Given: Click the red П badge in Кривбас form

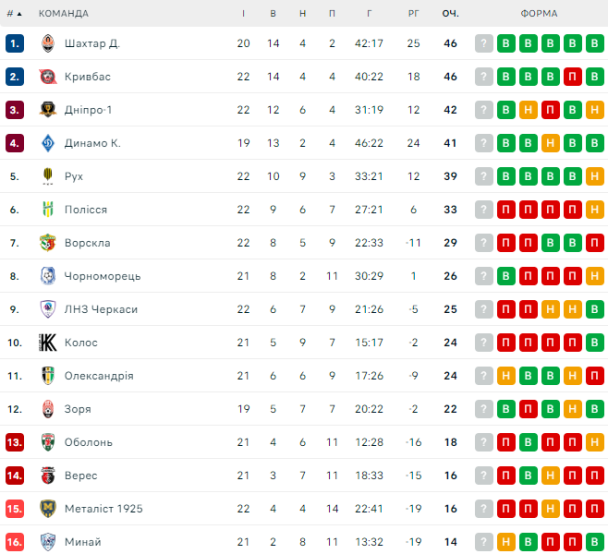Looking at the screenshot, I should click(572, 77).
